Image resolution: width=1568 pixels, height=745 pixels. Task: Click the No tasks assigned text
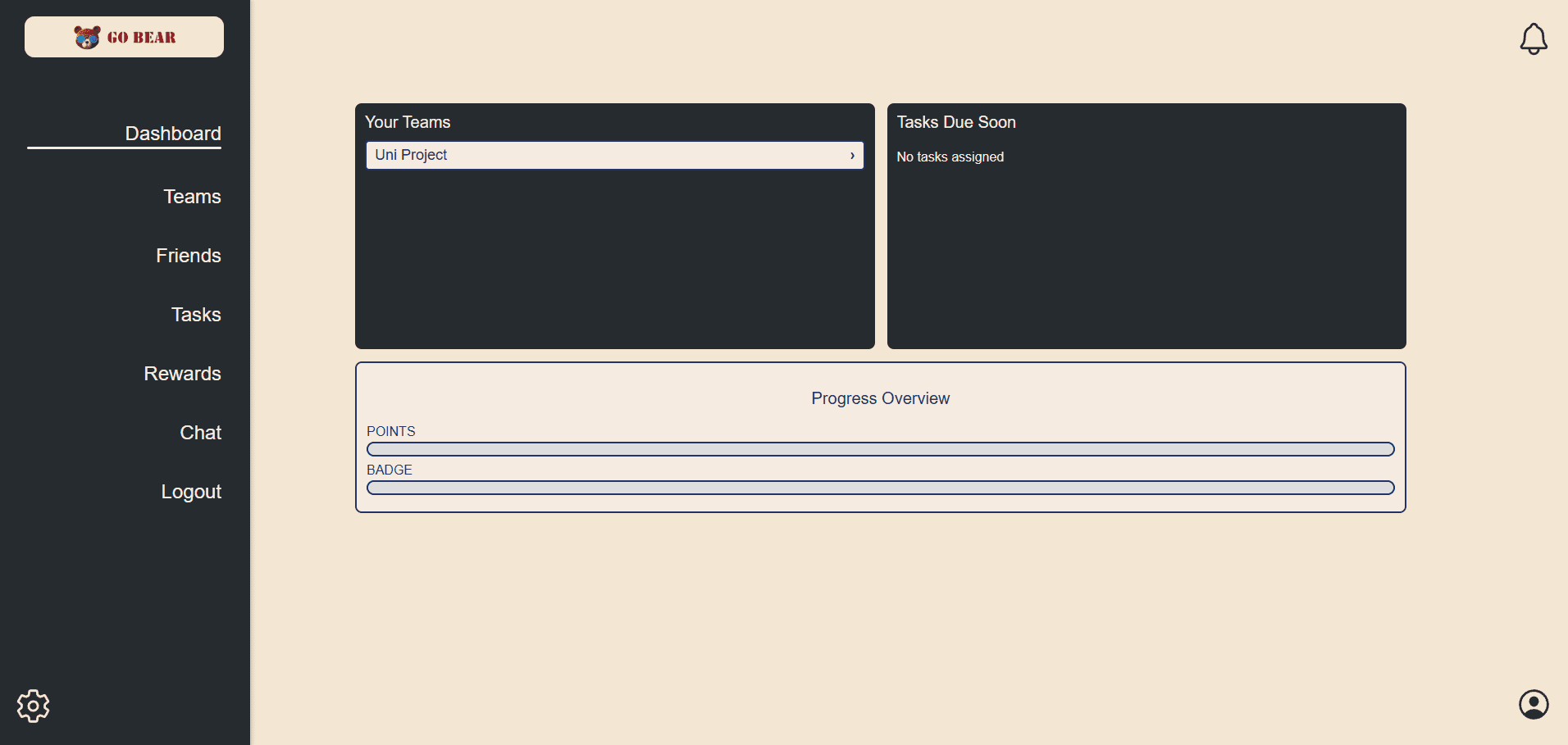point(950,157)
